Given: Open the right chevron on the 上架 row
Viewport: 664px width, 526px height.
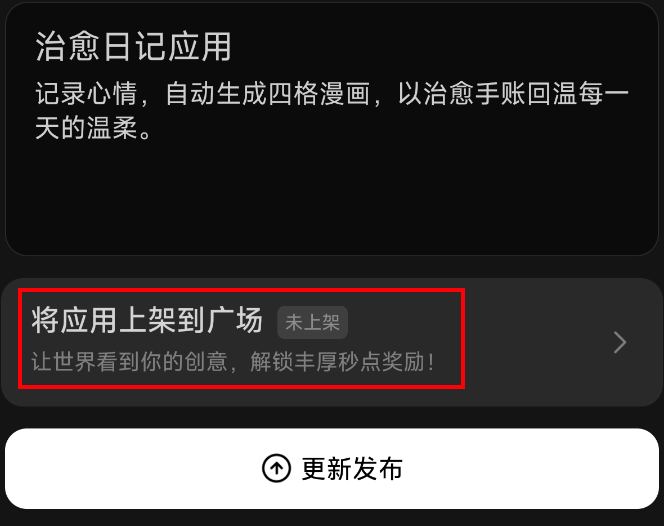Looking at the screenshot, I should (x=620, y=342).
